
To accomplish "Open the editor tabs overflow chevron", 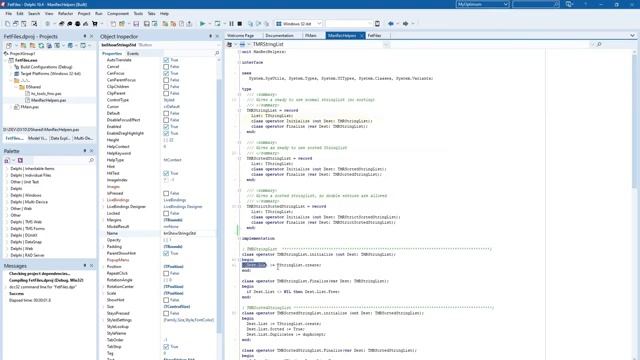I will pyautogui.click(x=632, y=36).
